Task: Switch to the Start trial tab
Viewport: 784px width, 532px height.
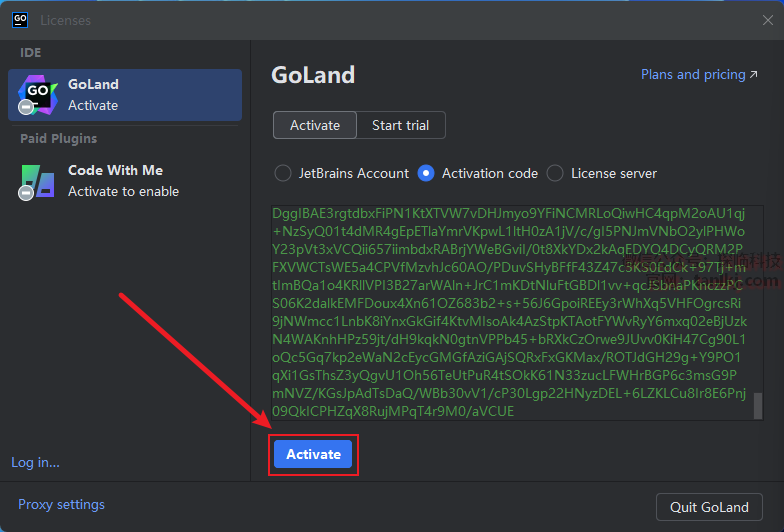Action: click(400, 125)
